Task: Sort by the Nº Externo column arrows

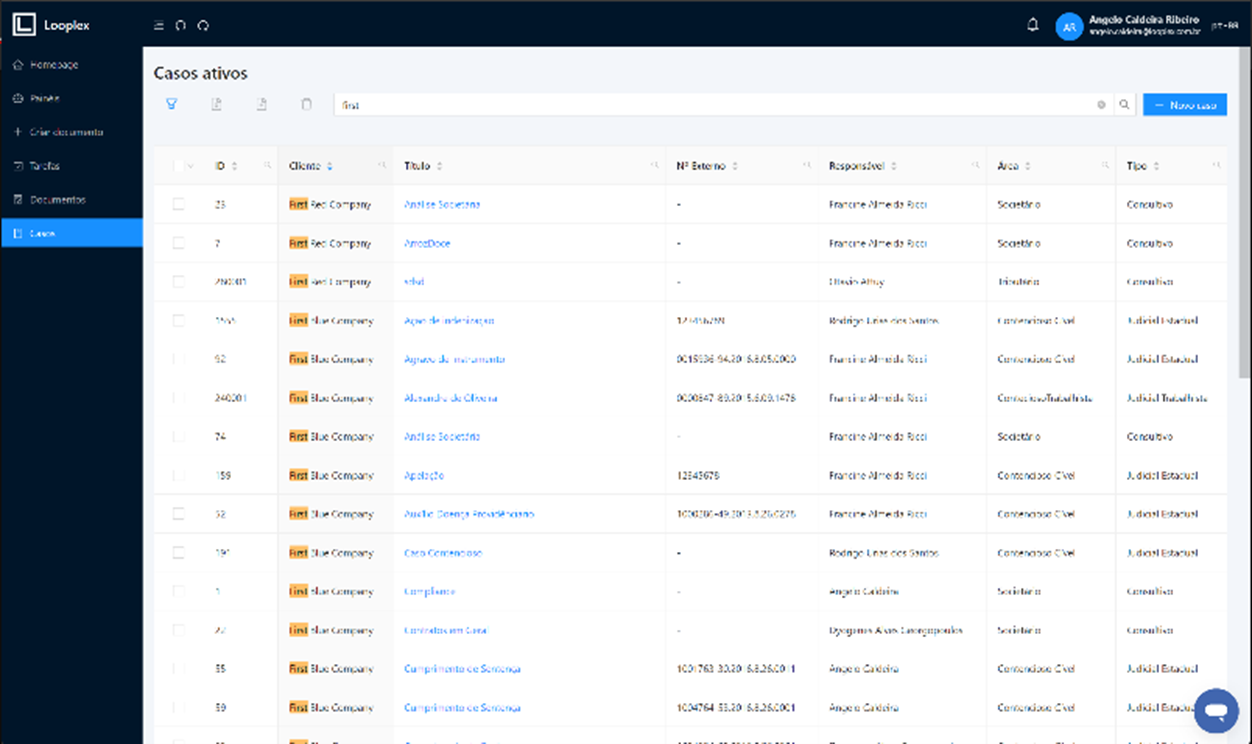Action: click(734, 166)
